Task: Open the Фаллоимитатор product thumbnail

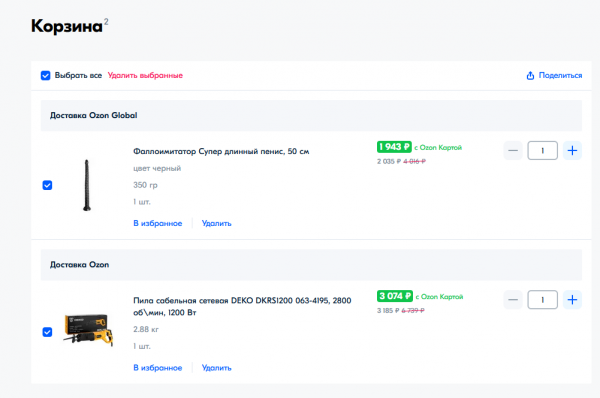Action: (x=87, y=185)
